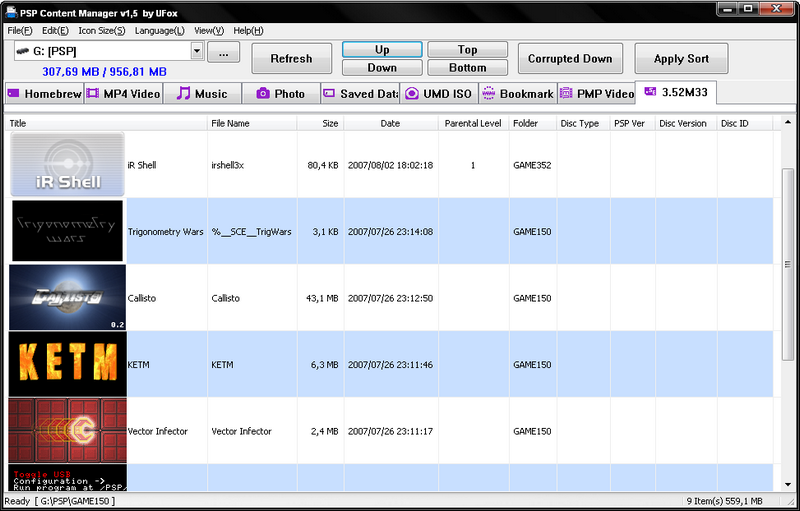Select the Callisto thumbnail
Viewport: 800px width, 511px height.
[x=67, y=297]
